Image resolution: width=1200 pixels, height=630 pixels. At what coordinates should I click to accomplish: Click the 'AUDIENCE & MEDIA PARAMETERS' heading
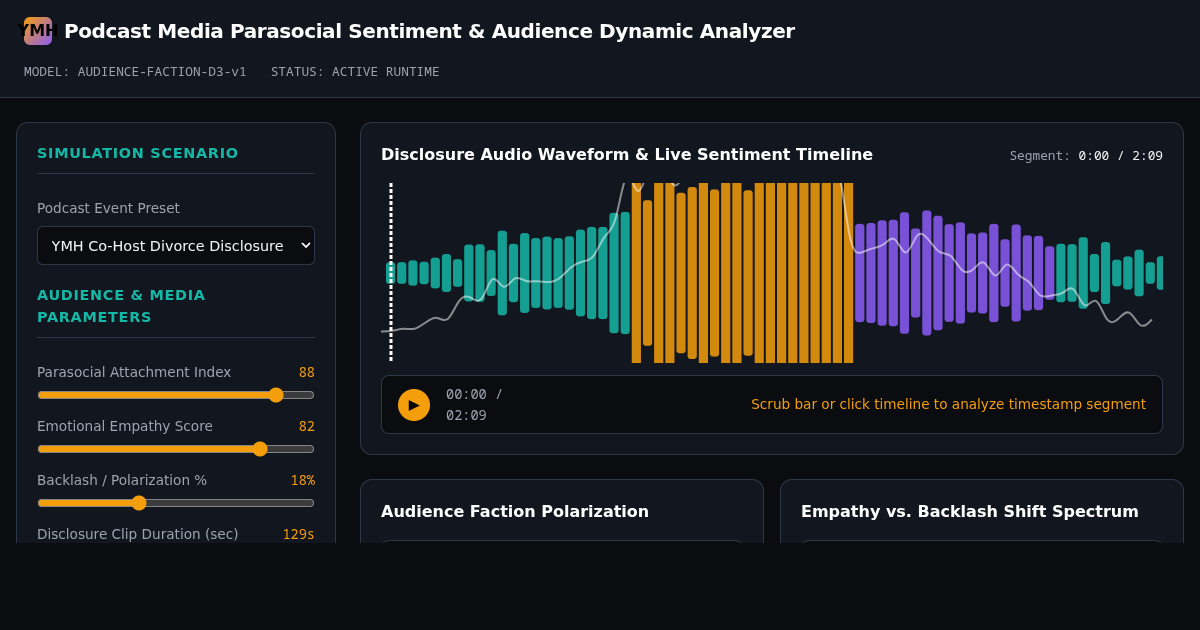[121, 306]
